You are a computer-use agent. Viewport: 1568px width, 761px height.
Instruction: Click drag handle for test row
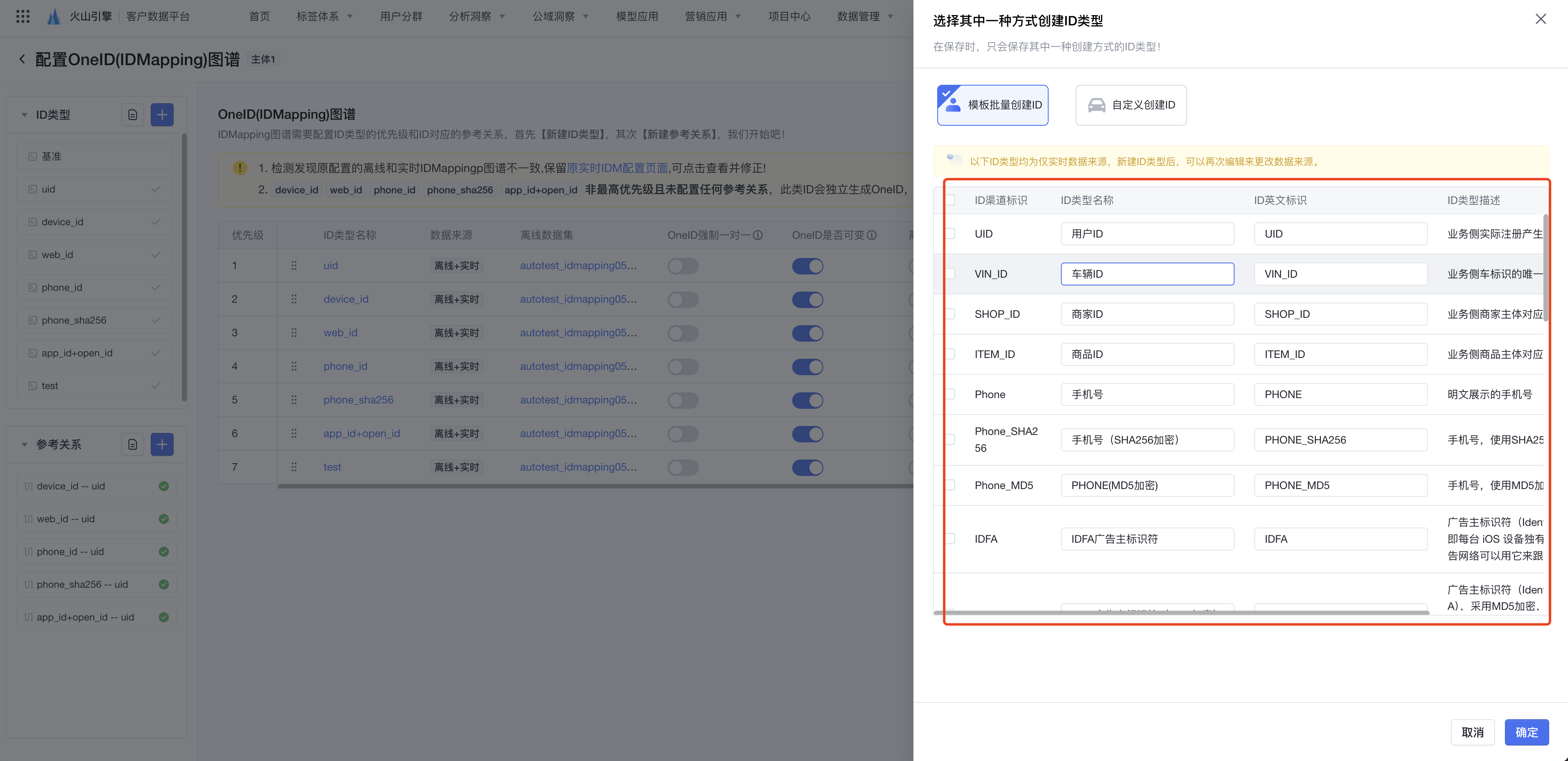click(294, 467)
